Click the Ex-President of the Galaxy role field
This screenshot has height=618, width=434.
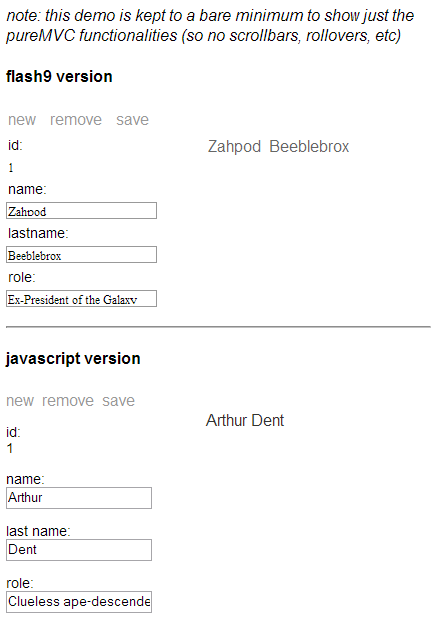coord(81,298)
